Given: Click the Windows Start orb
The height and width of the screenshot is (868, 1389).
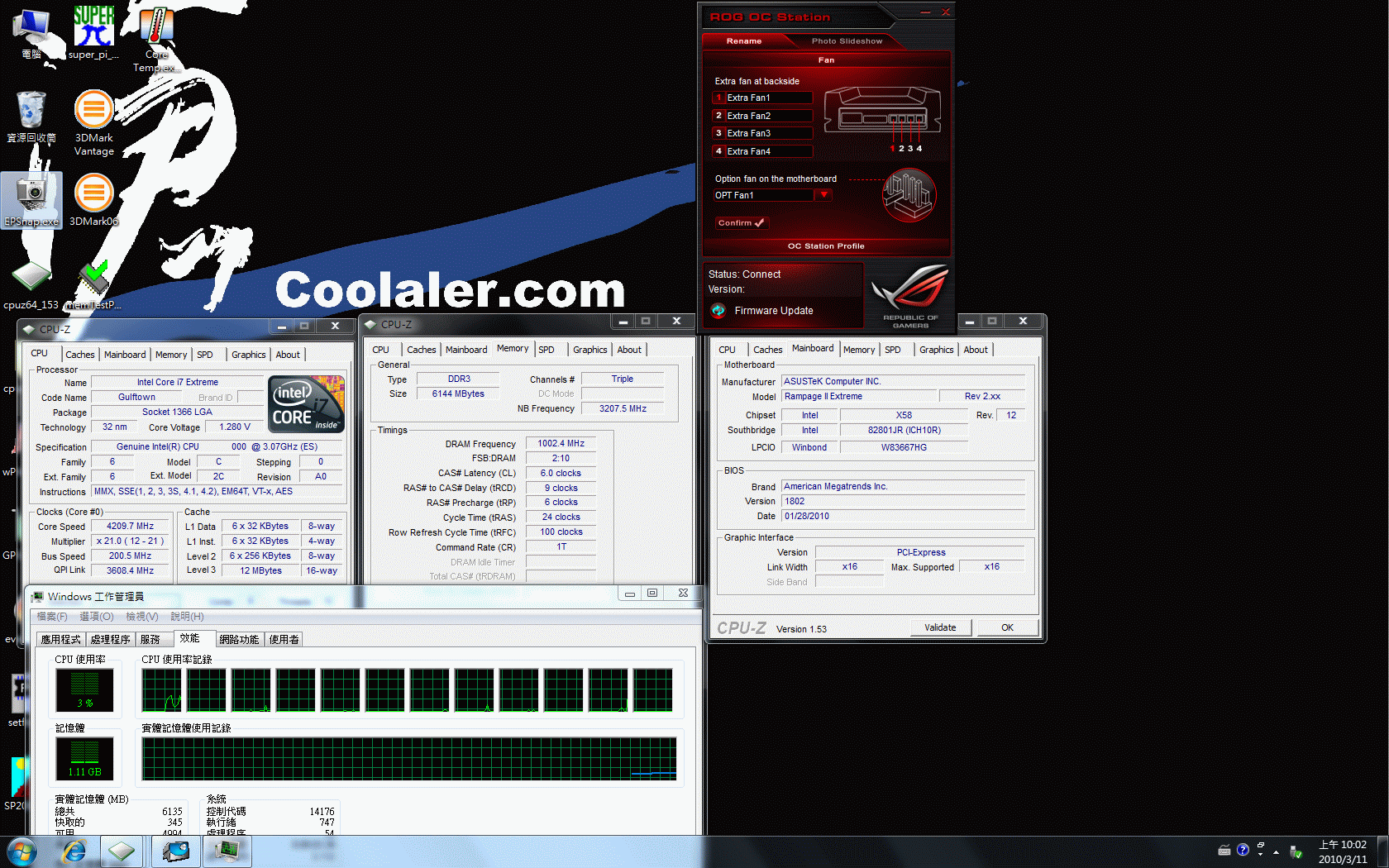Looking at the screenshot, I should tap(22, 851).
